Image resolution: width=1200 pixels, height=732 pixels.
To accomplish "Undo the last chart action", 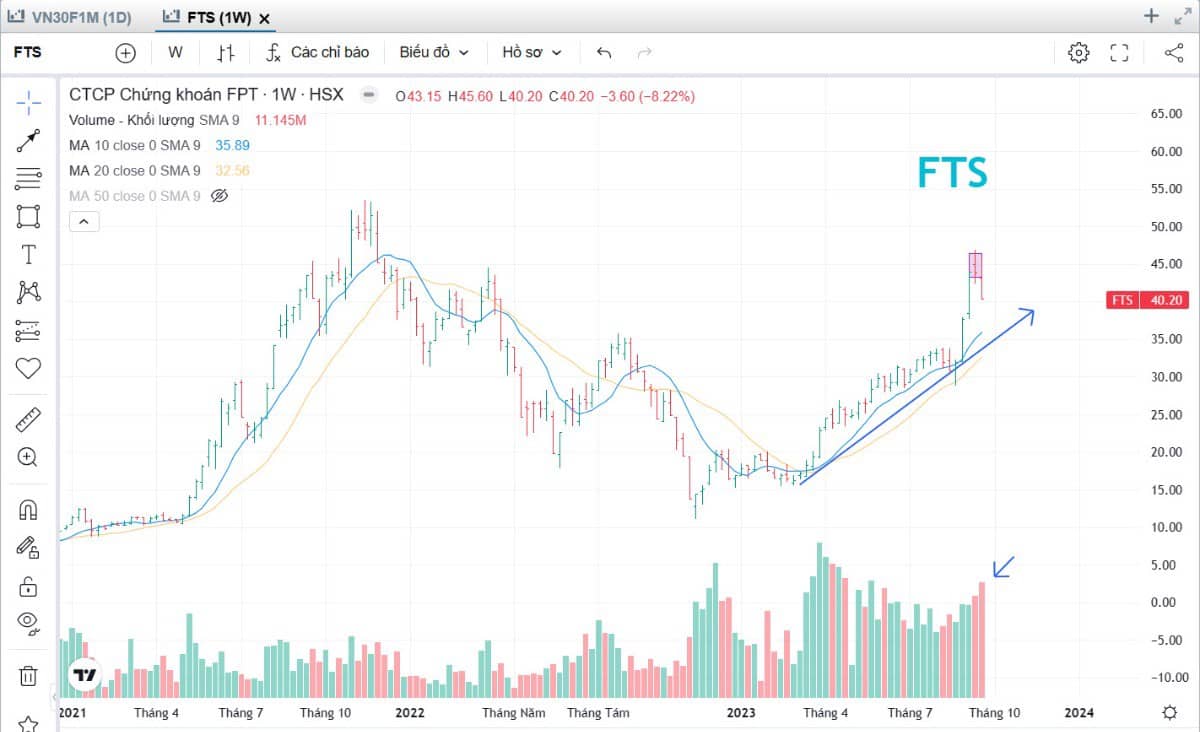I will [x=603, y=53].
